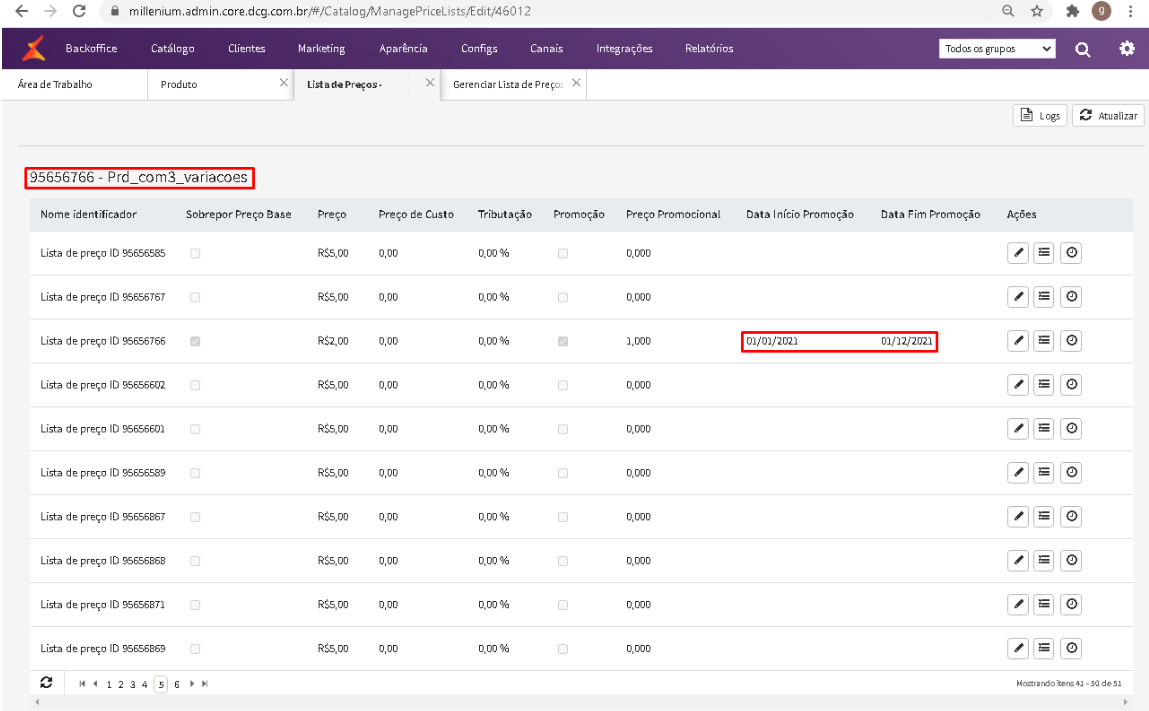Click the clock icon for list 95656602
Viewport: 1149px width, 711px height.
tap(1071, 385)
